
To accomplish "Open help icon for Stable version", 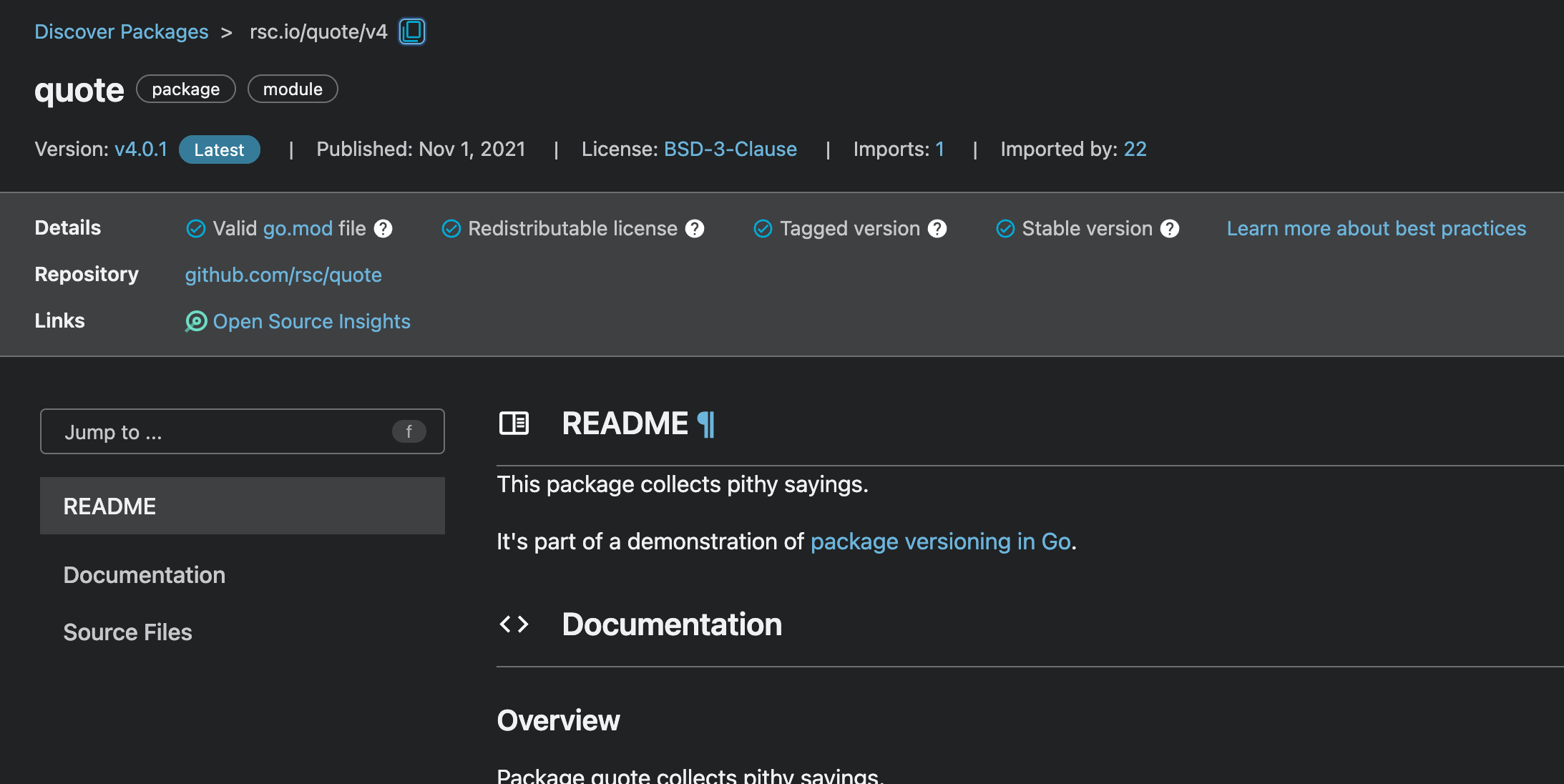I will [x=1170, y=229].
